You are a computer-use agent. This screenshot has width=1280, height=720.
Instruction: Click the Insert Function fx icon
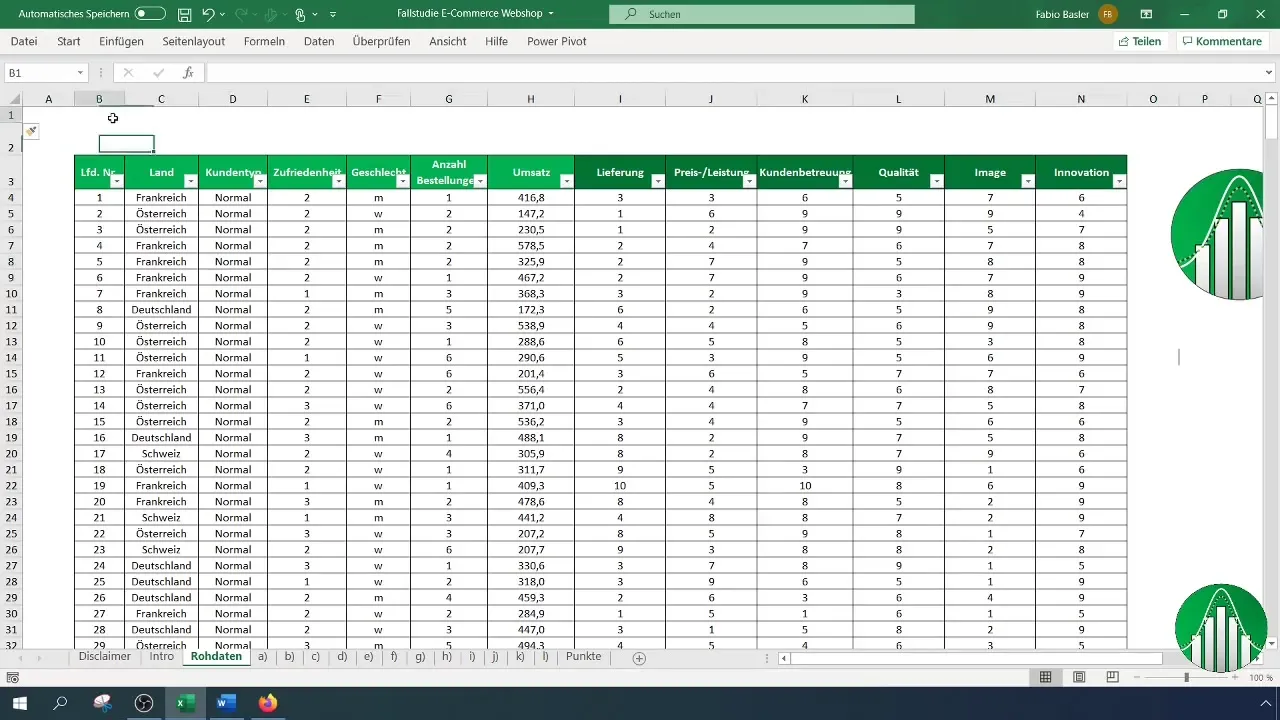[x=188, y=73]
